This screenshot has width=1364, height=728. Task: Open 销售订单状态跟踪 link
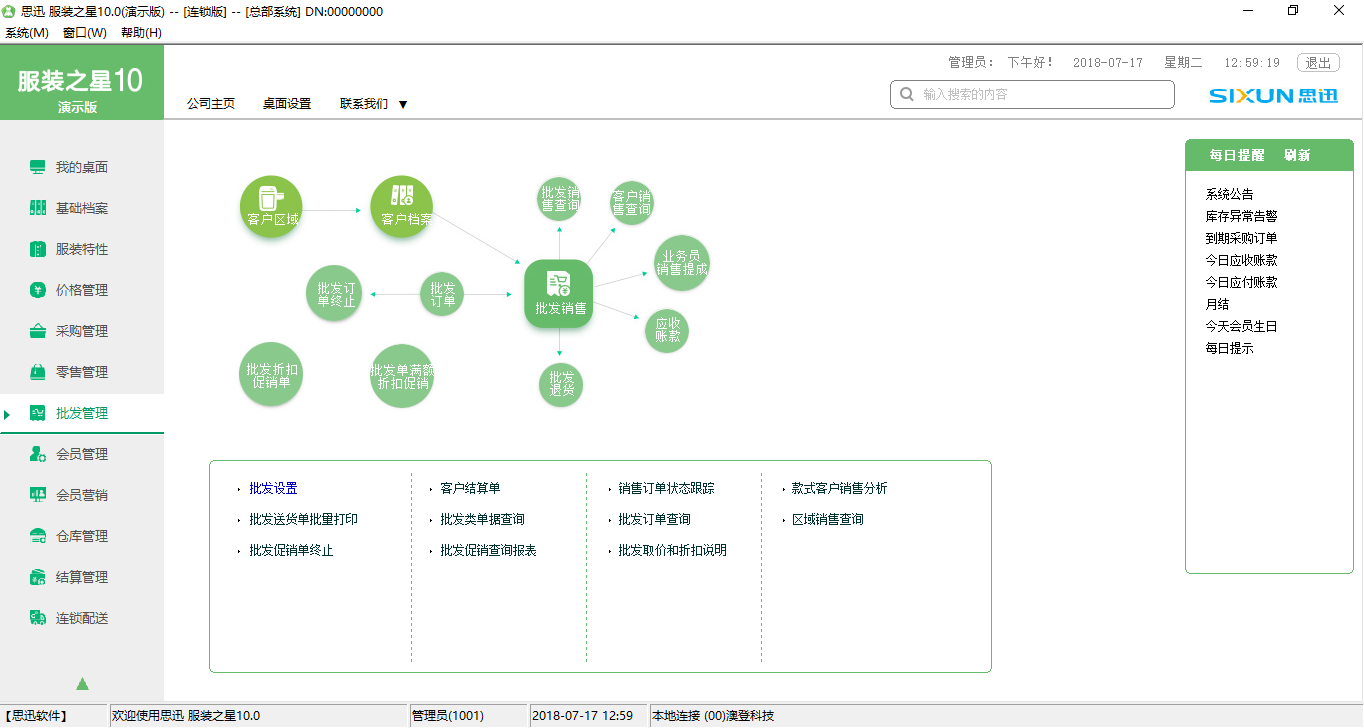click(x=666, y=489)
